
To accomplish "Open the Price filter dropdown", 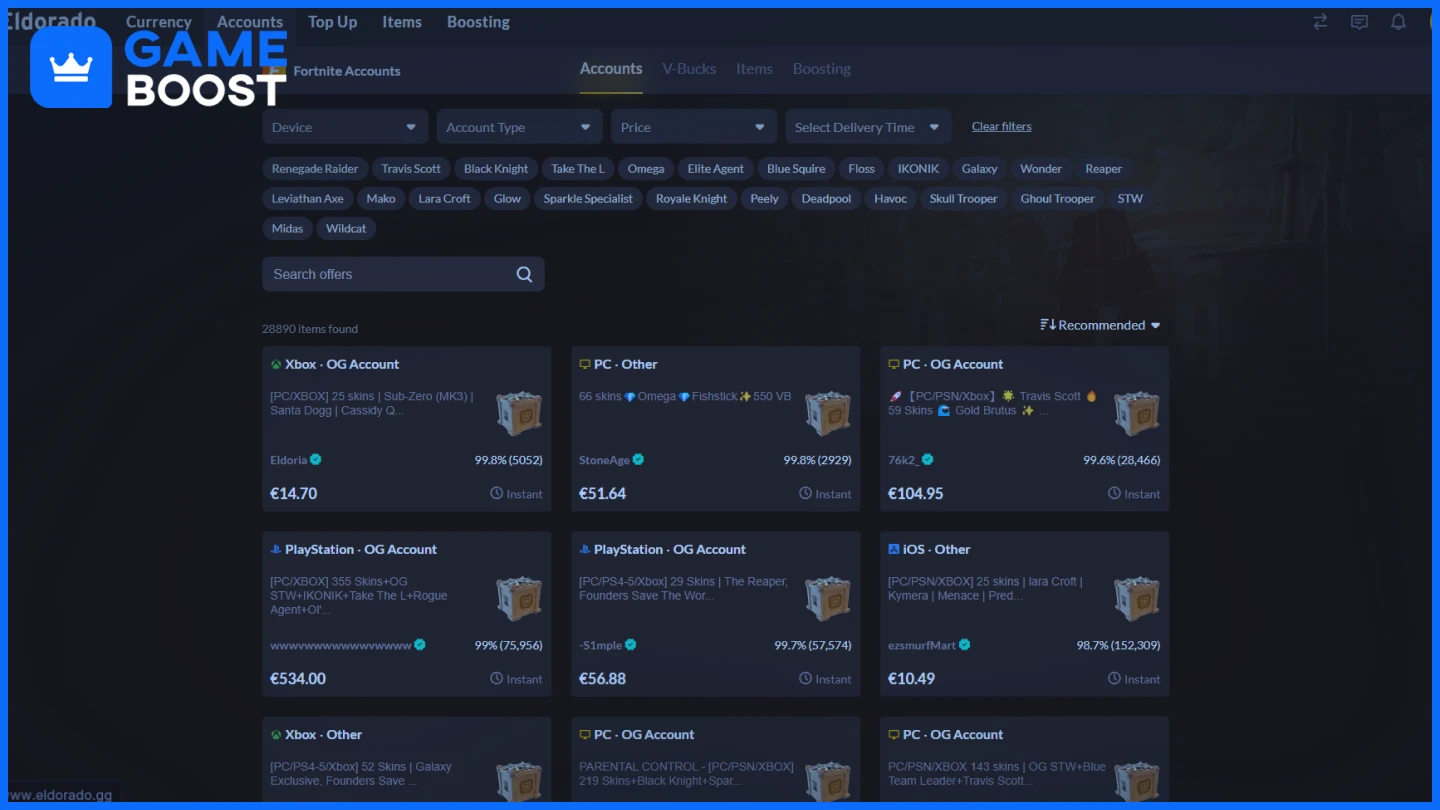I will (x=693, y=127).
